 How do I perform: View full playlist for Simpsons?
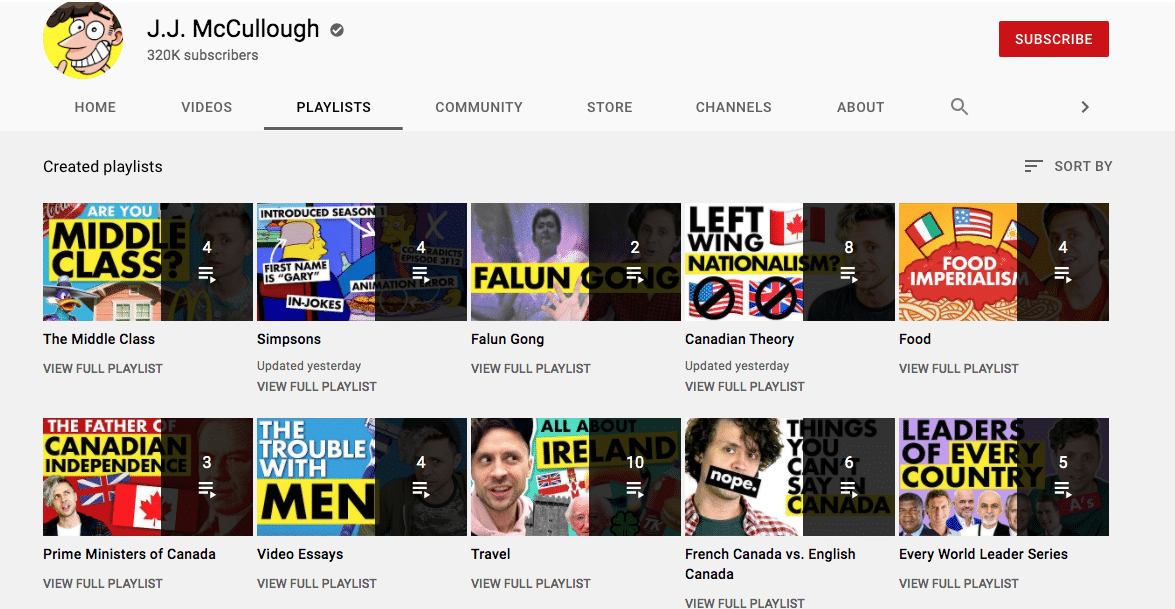point(317,387)
